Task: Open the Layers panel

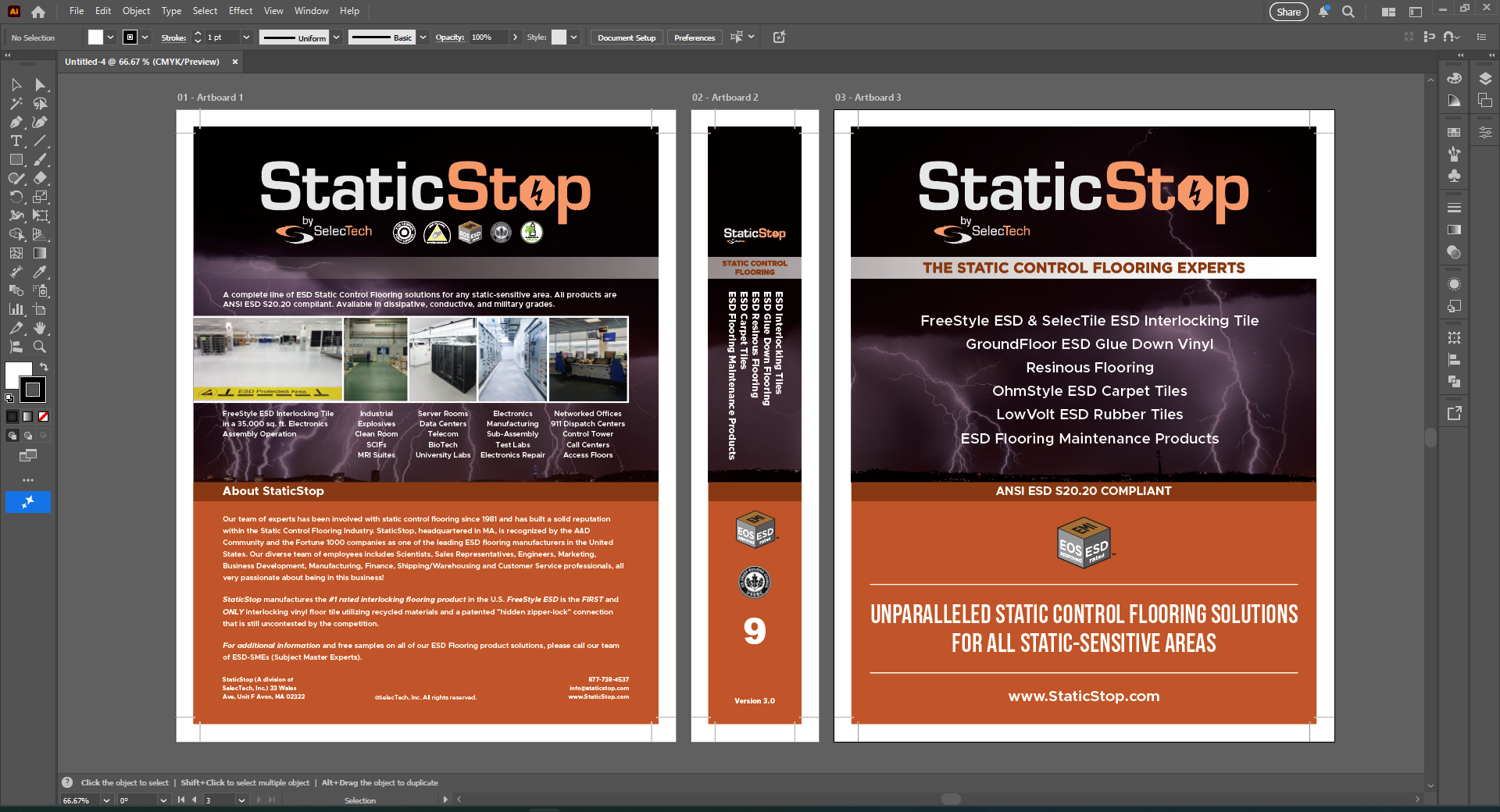Action: 1485,79
